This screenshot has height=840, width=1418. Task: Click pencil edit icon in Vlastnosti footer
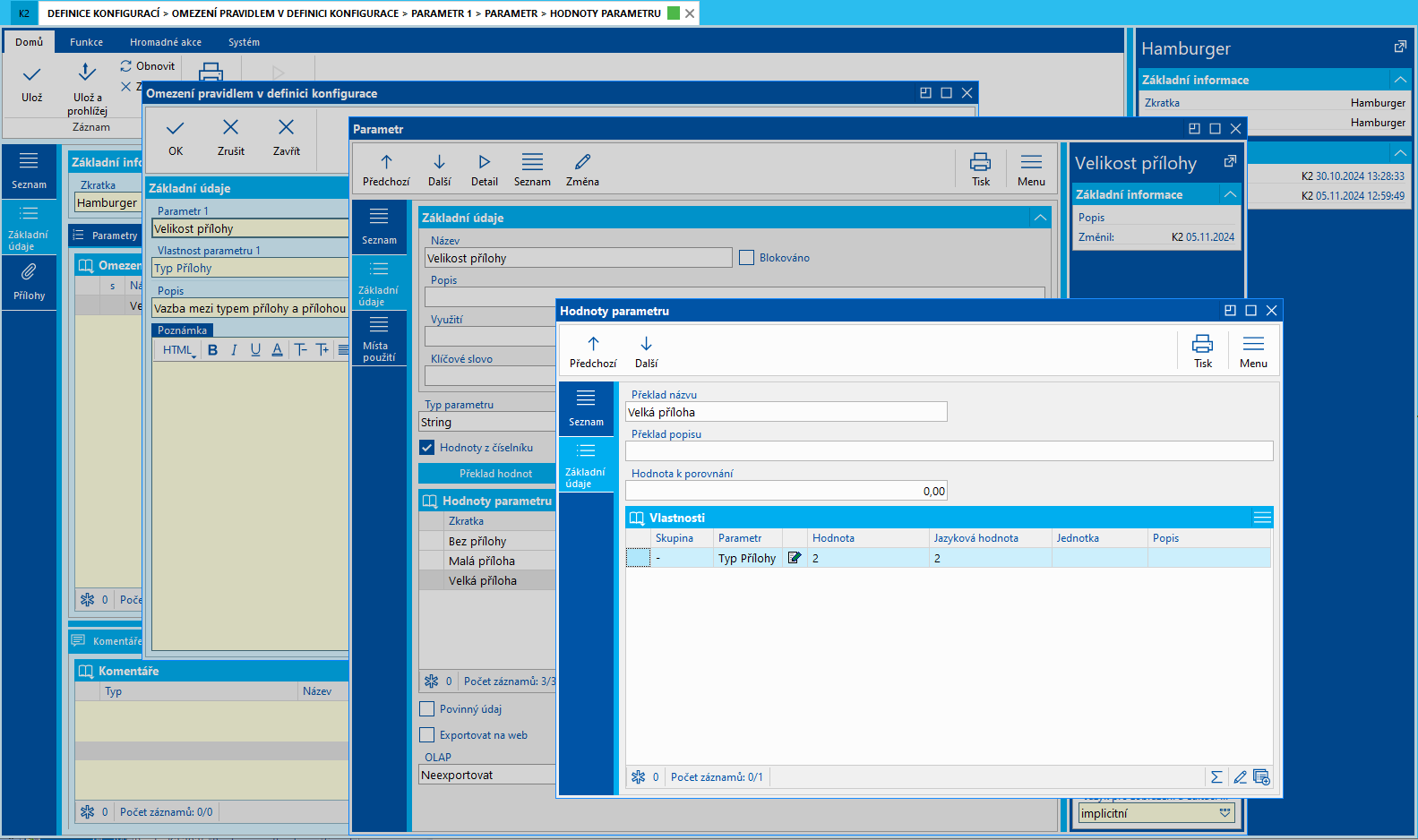click(x=1240, y=777)
